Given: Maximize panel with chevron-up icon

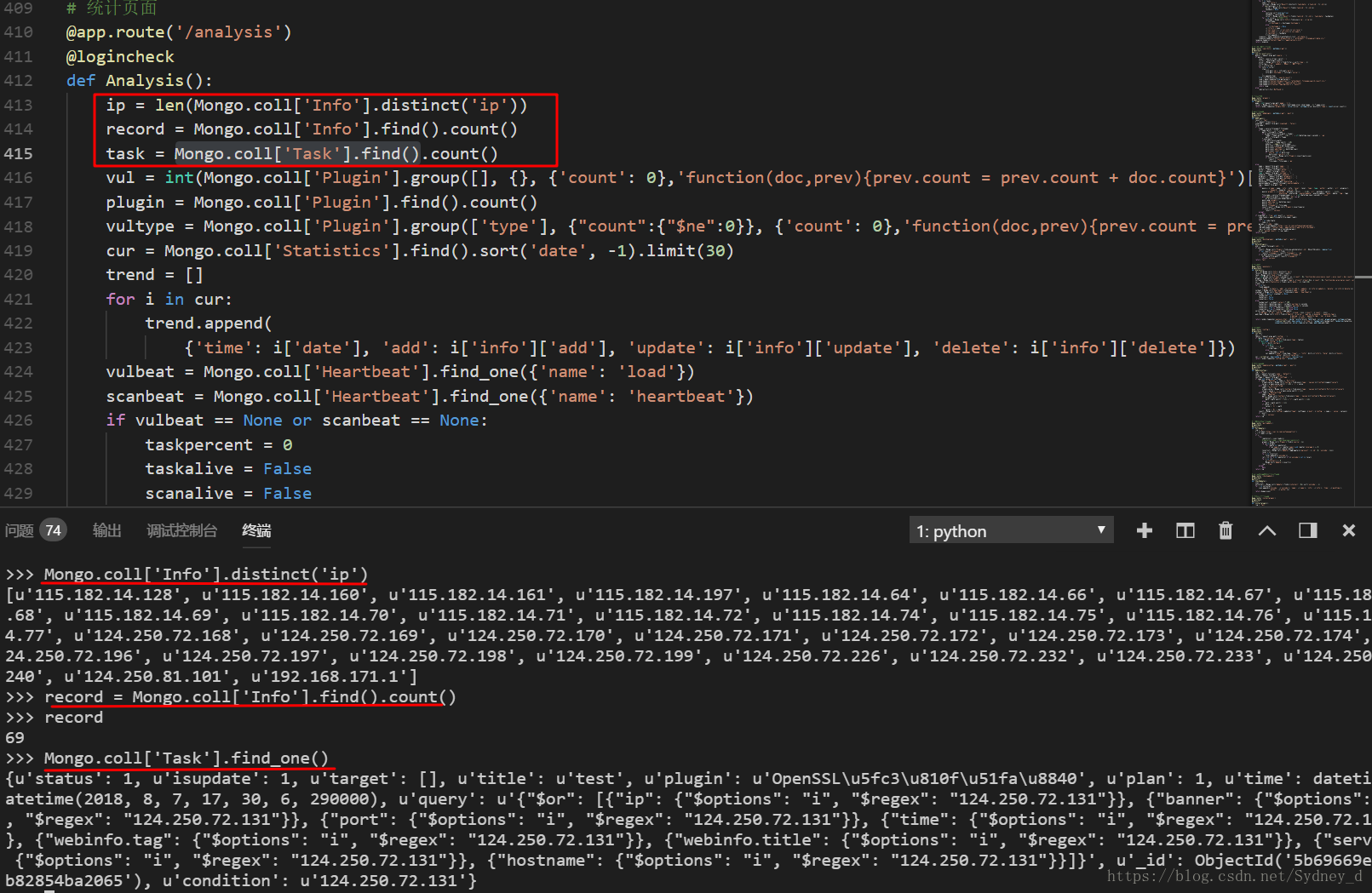Looking at the screenshot, I should tap(1266, 530).
